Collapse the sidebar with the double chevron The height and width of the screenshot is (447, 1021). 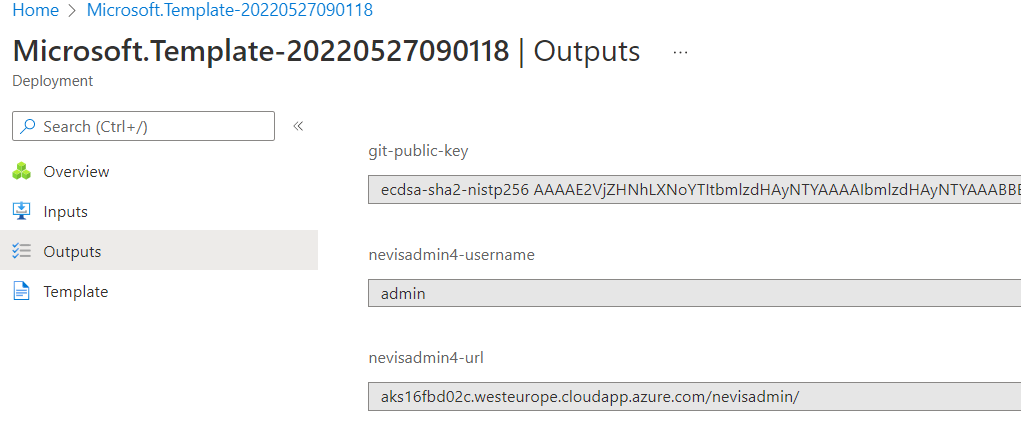click(x=298, y=126)
